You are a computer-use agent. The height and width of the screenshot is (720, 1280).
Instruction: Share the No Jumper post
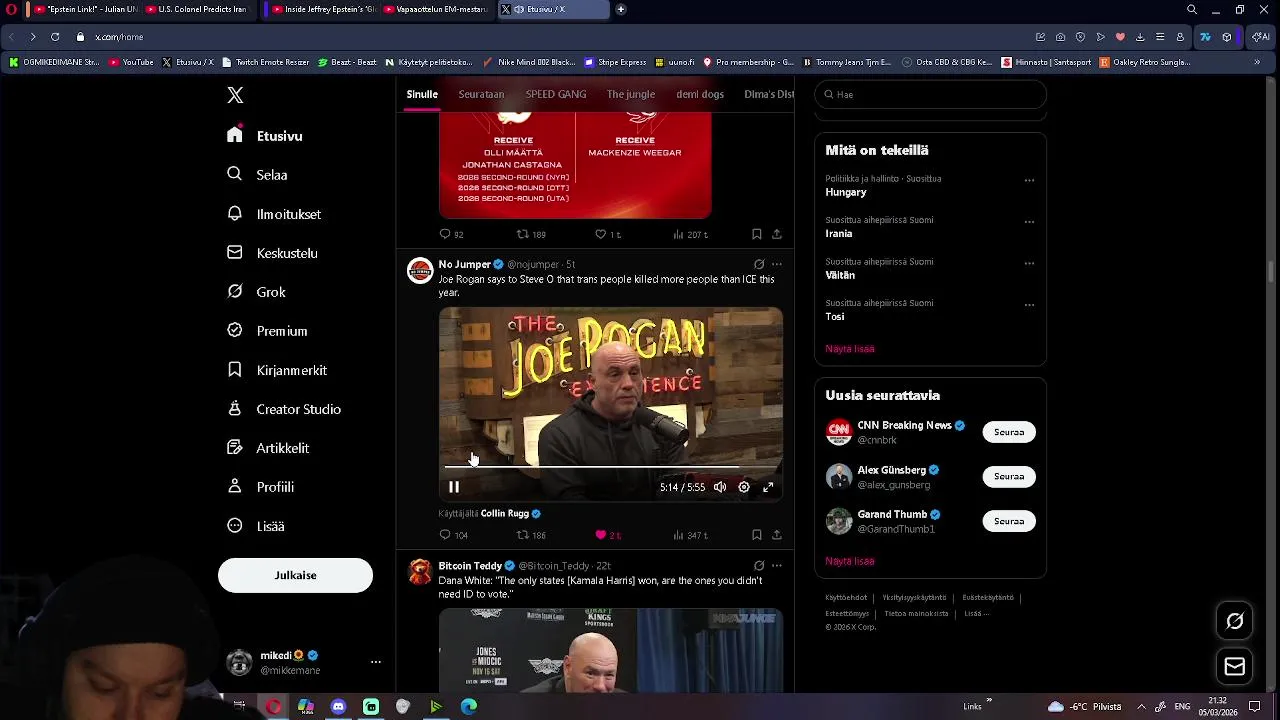(777, 535)
